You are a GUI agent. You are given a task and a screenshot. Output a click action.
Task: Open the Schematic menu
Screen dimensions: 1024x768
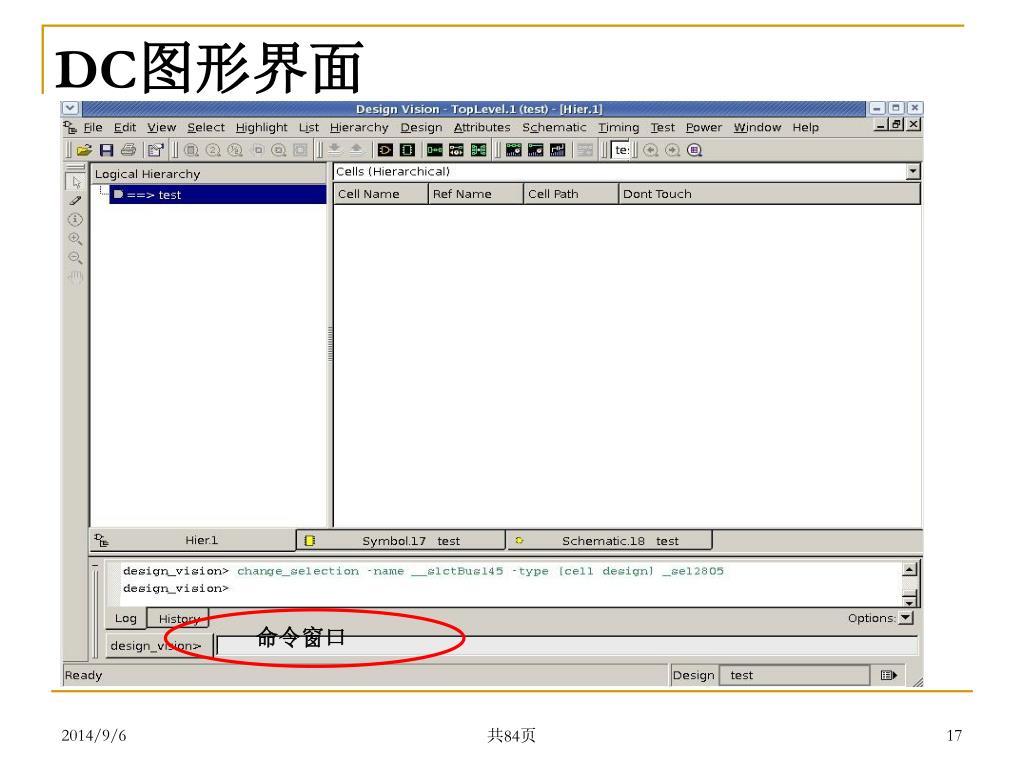pos(554,127)
